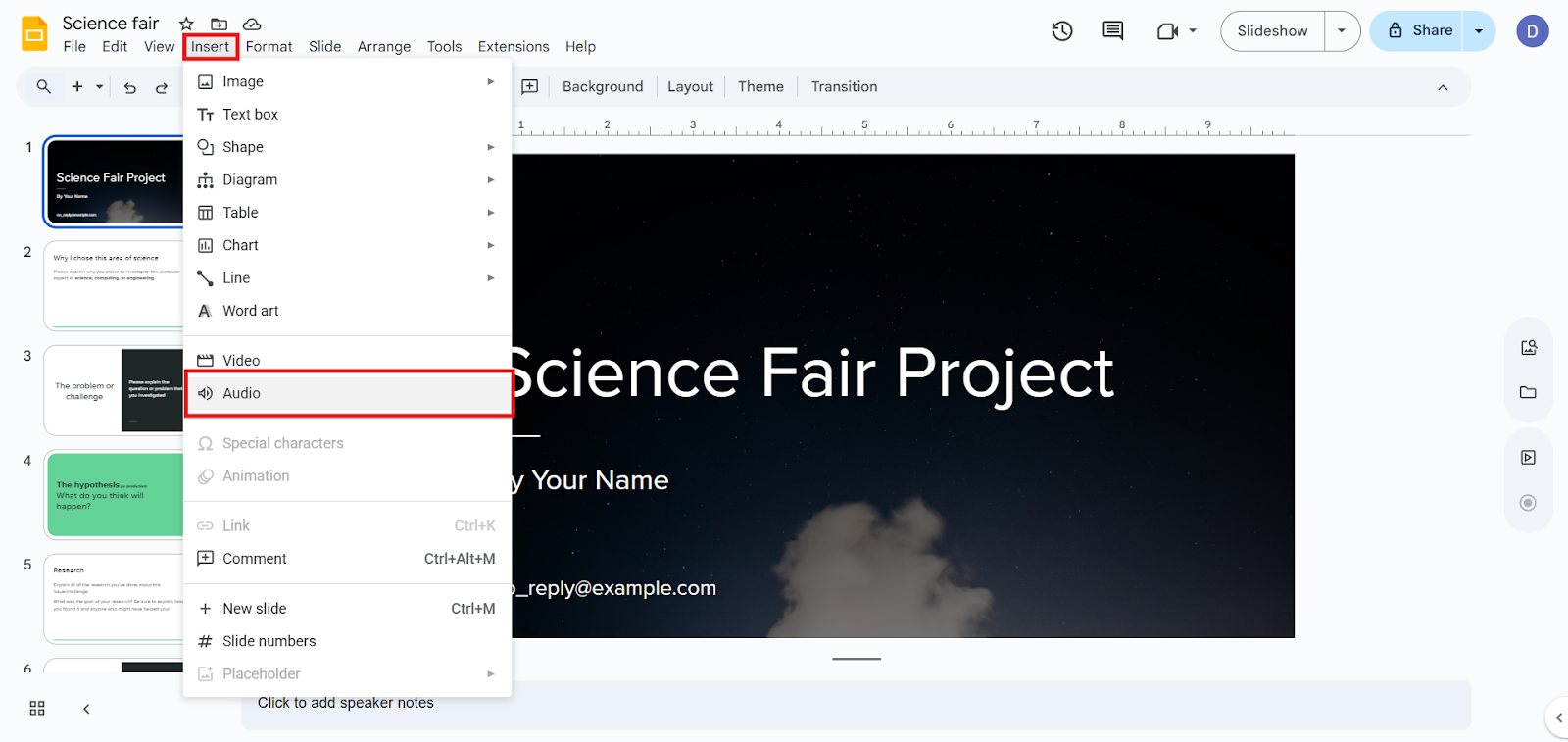This screenshot has height=742, width=1568.
Task: Expand the new slide layout arrow
Action: pos(99,87)
